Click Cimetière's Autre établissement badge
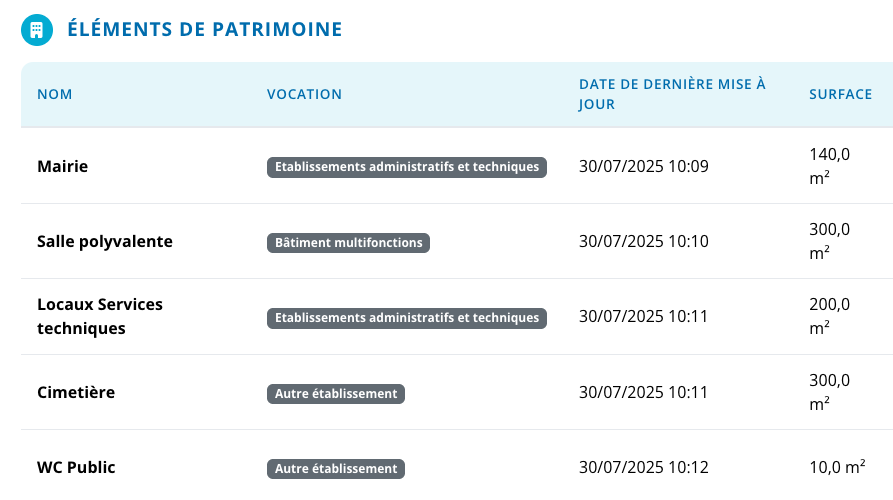This screenshot has width=893, height=500. [335, 394]
